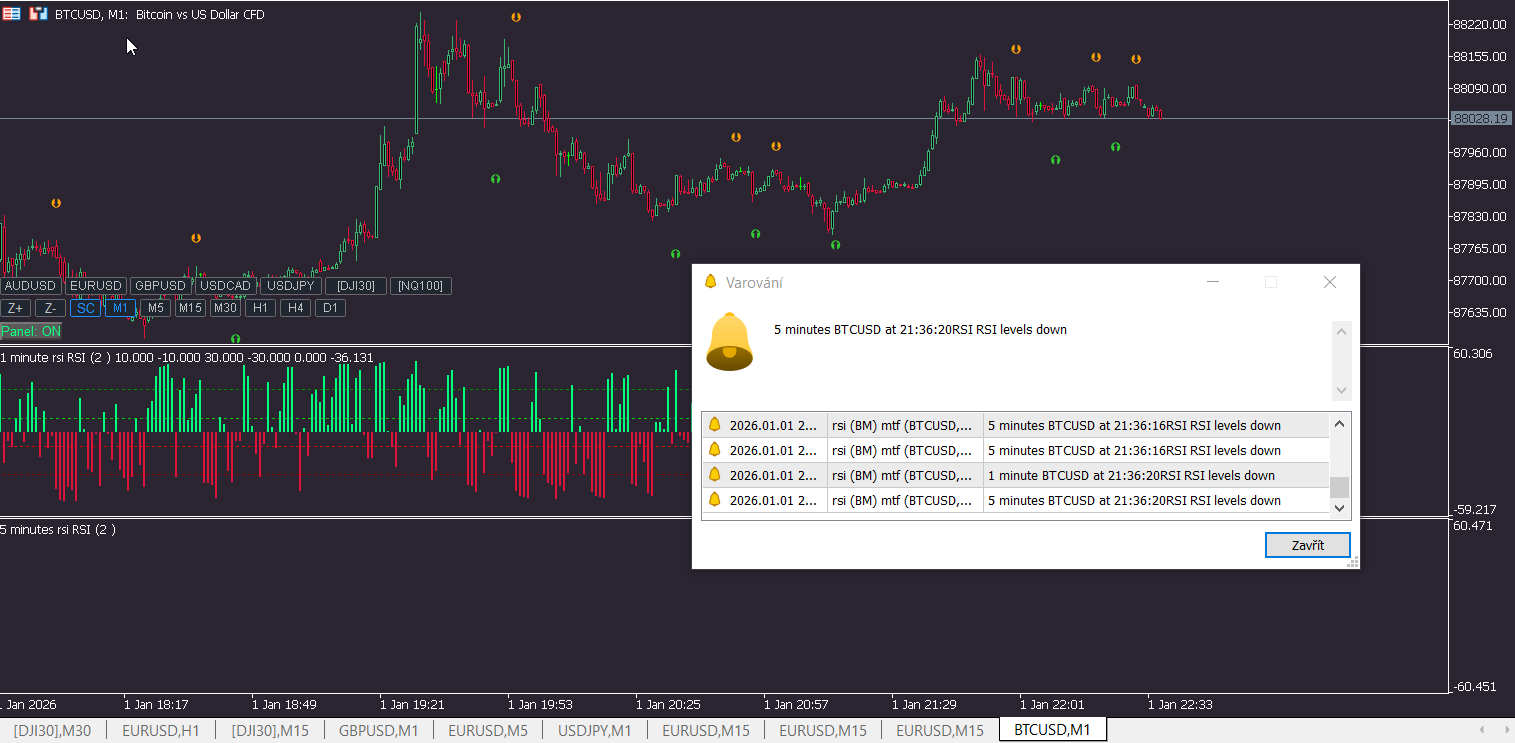The height and width of the screenshot is (743, 1515).
Task: Switch to the USDJPY,M1 chart tab
Action: point(594,731)
